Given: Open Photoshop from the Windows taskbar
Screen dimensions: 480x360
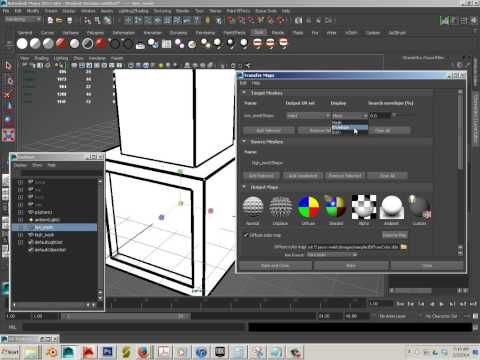Looking at the screenshot, I should [108, 352].
